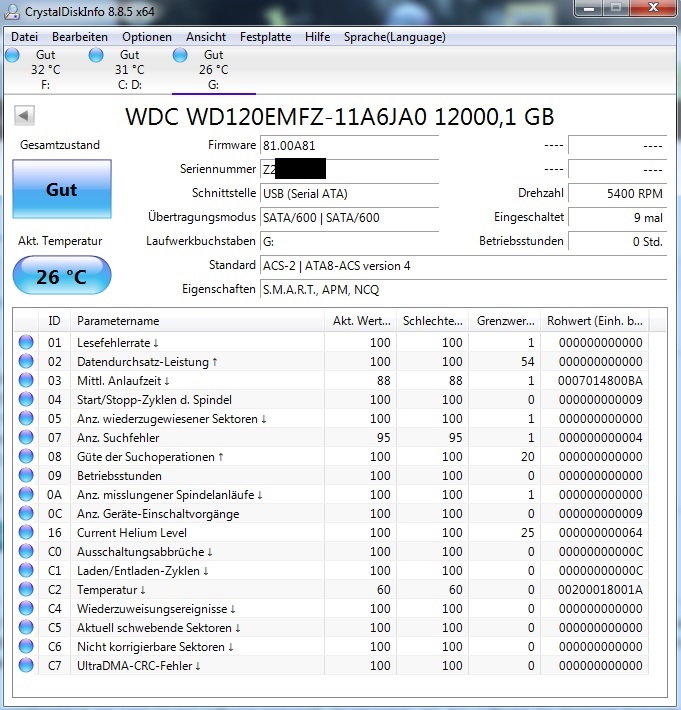
Task: Click raw value 0007014800BA
Action: [600, 380]
